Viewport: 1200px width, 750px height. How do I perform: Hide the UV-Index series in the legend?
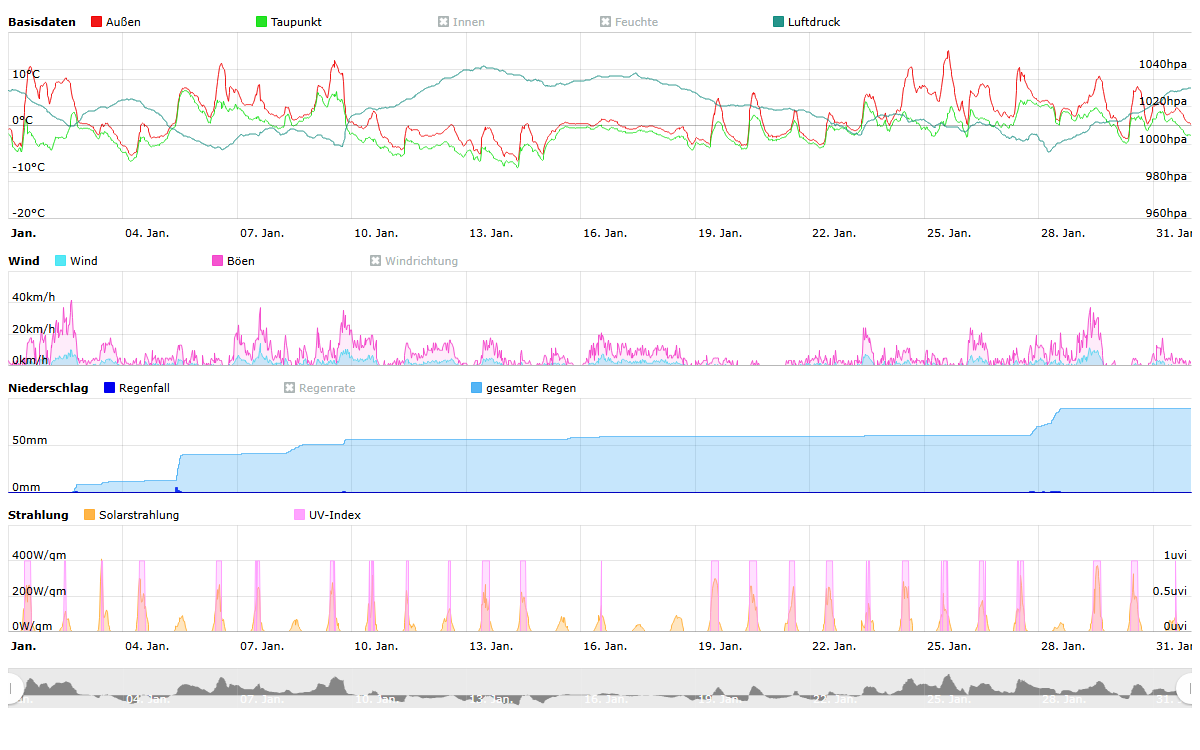[300, 515]
